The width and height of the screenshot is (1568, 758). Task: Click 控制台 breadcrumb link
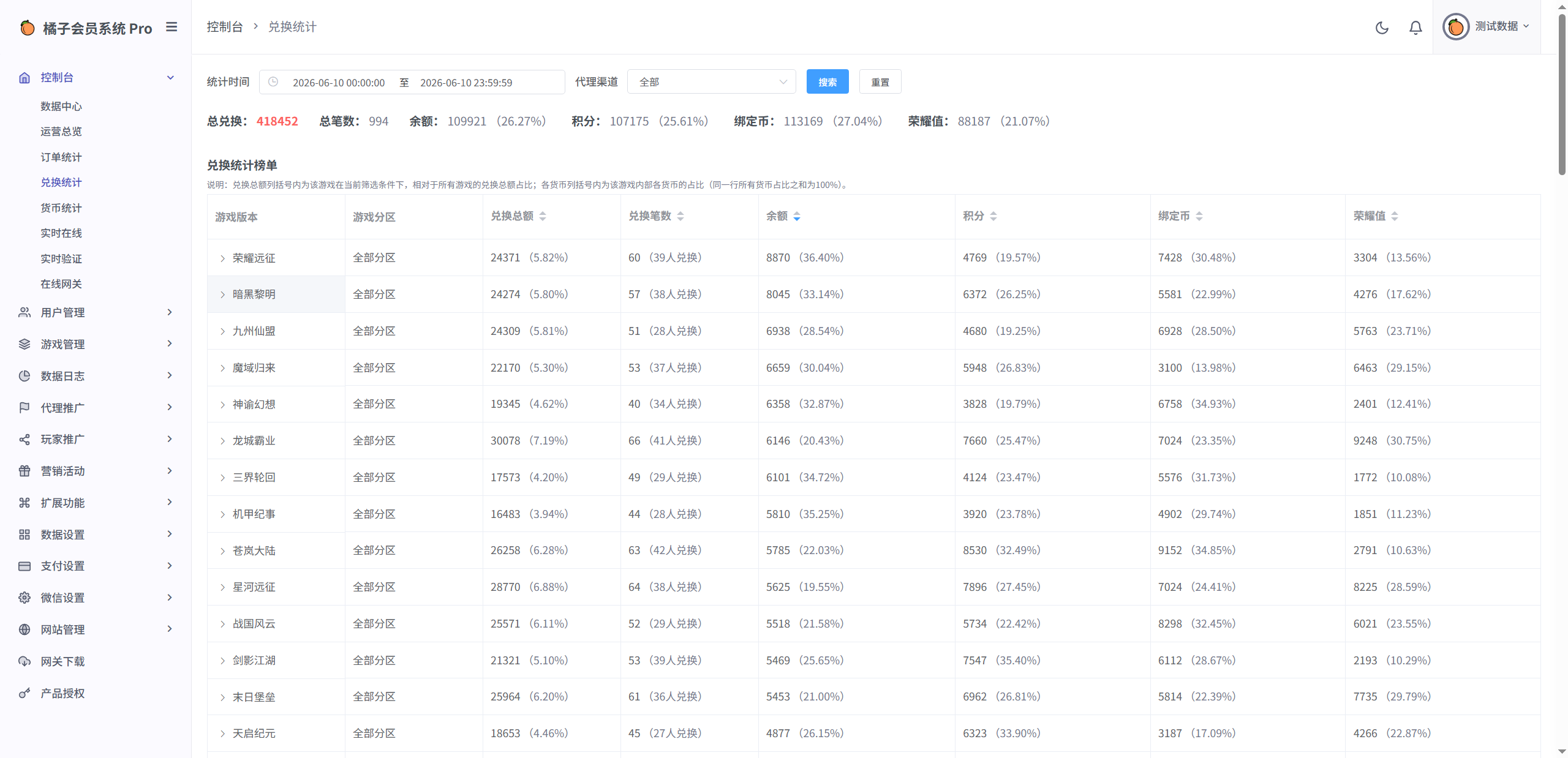pos(225,27)
